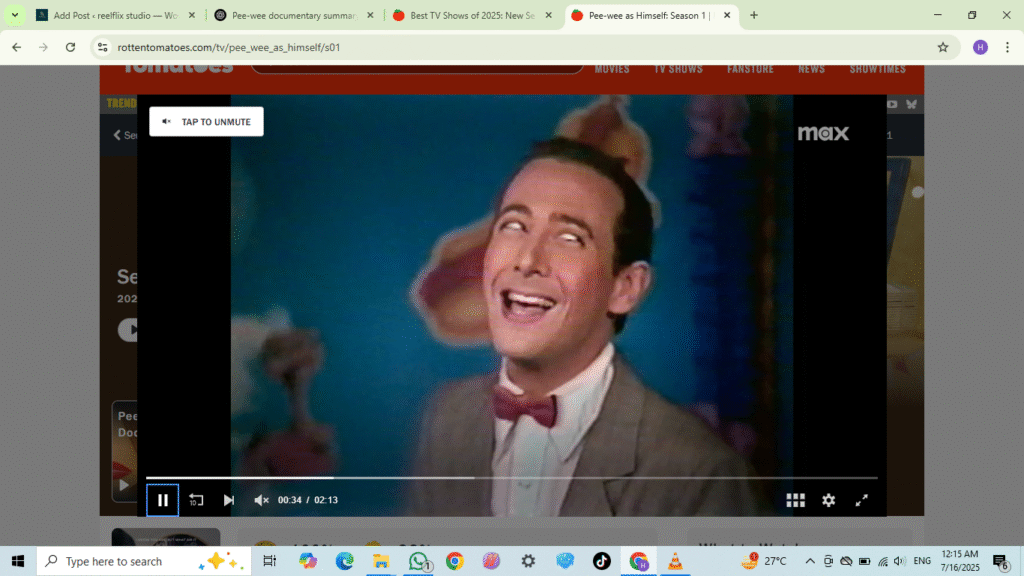Open WhatsApp from the taskbar
The width and height of the screenshot is (1024, 576).
[x=418, y=561]
